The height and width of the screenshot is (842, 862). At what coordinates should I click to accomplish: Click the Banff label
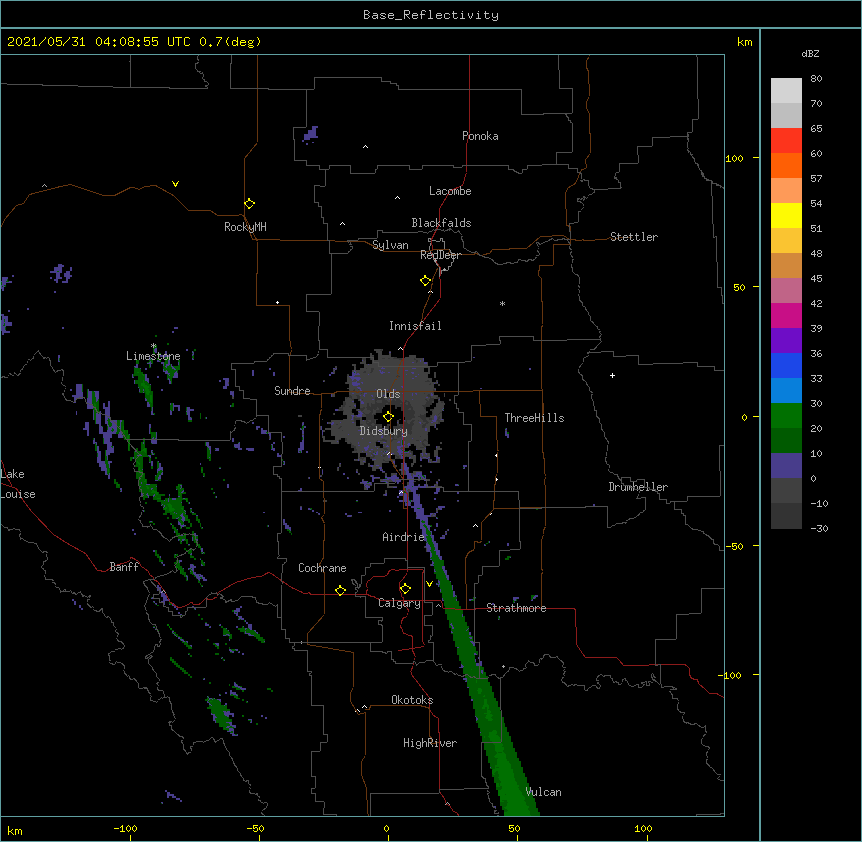[124, 567]
